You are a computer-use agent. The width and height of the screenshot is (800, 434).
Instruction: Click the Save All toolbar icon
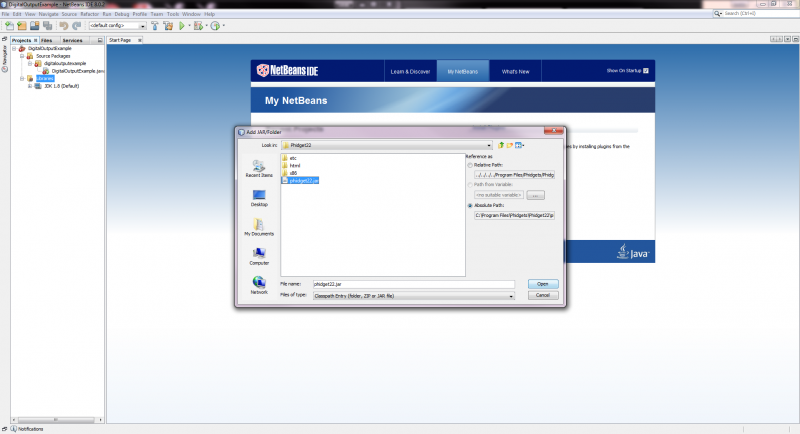(x=47, y=25)
